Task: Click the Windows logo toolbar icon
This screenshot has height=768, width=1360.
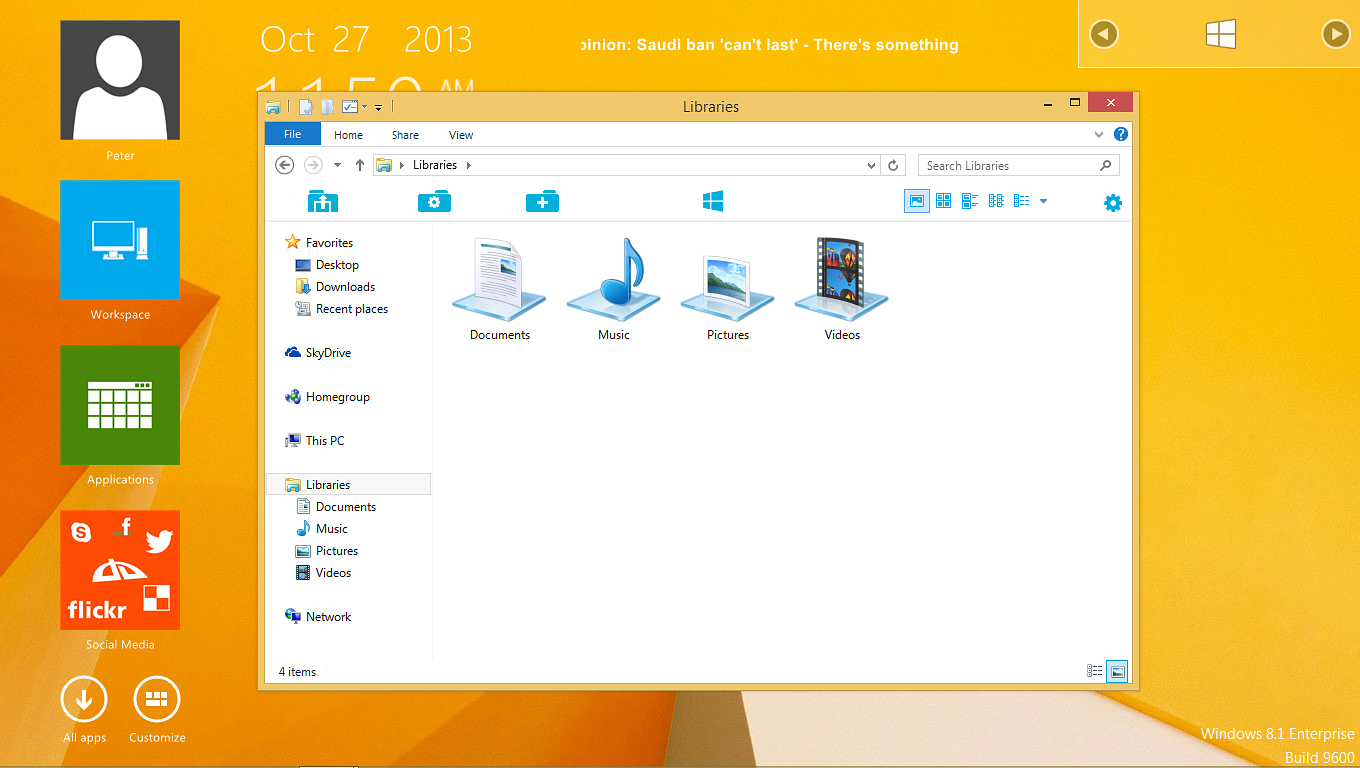Action: coord(712,200)
